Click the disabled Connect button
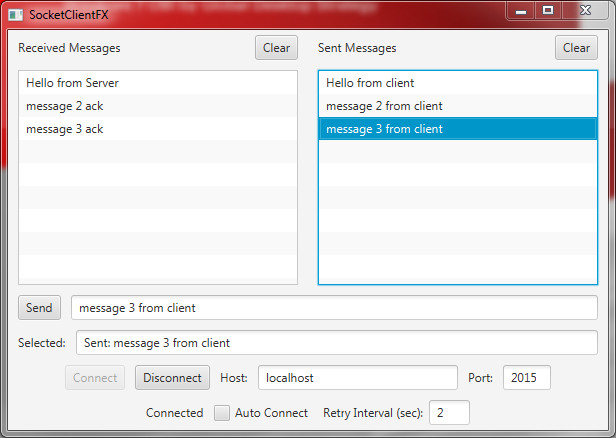 click(x=95, y=378)
